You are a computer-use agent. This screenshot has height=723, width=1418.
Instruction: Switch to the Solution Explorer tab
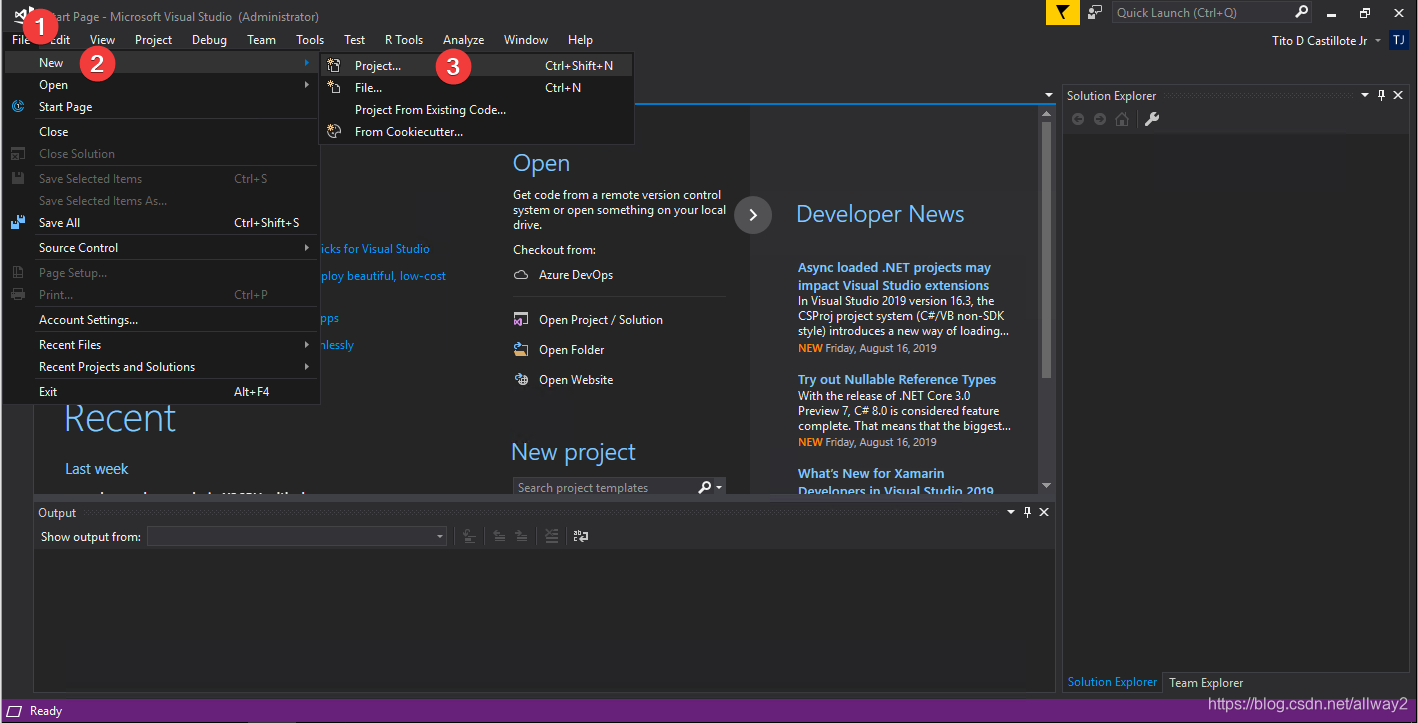point(1112,682)
